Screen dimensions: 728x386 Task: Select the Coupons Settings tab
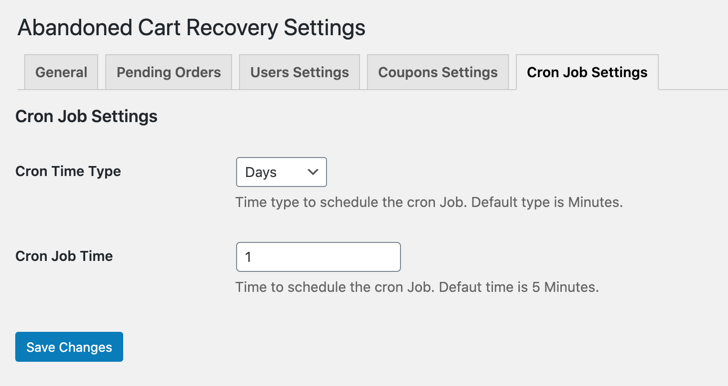coord(438,72)
